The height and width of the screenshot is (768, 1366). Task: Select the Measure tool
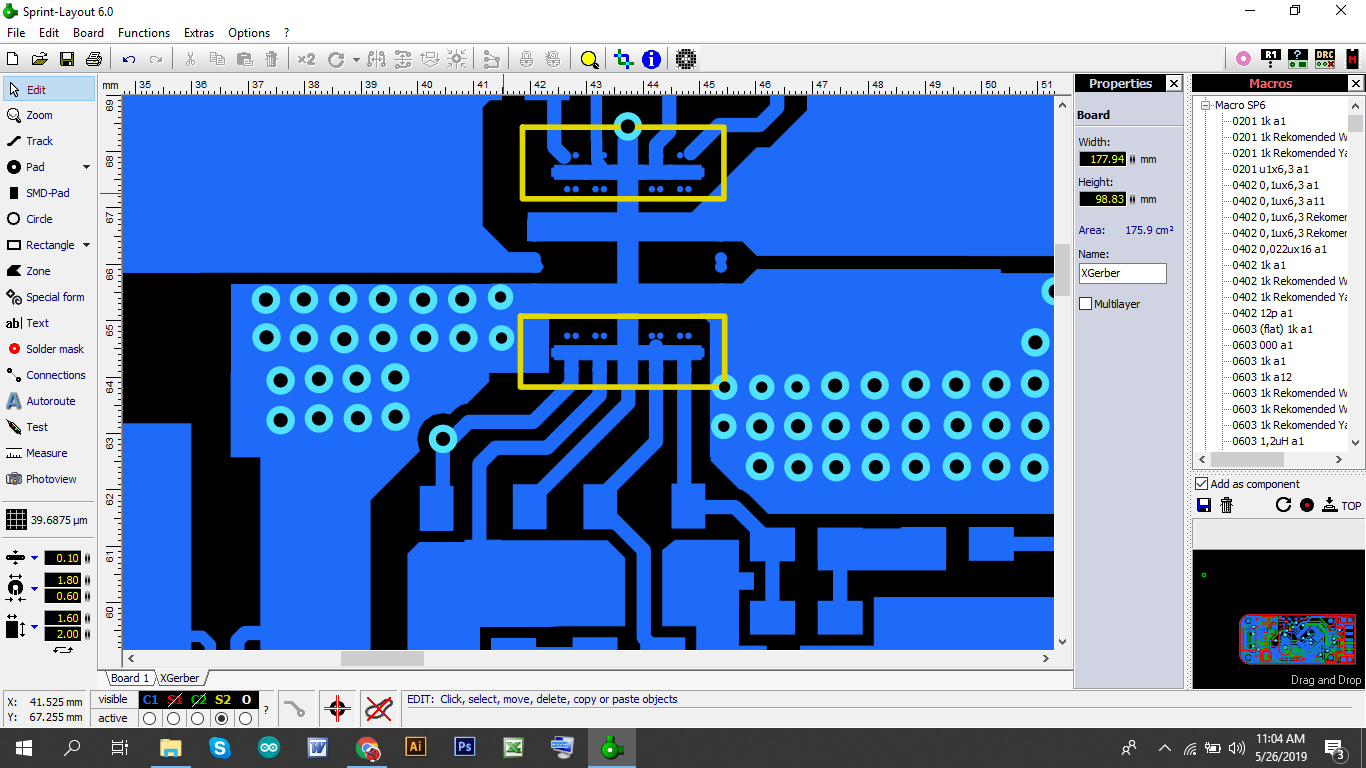(x=48, y=453)
